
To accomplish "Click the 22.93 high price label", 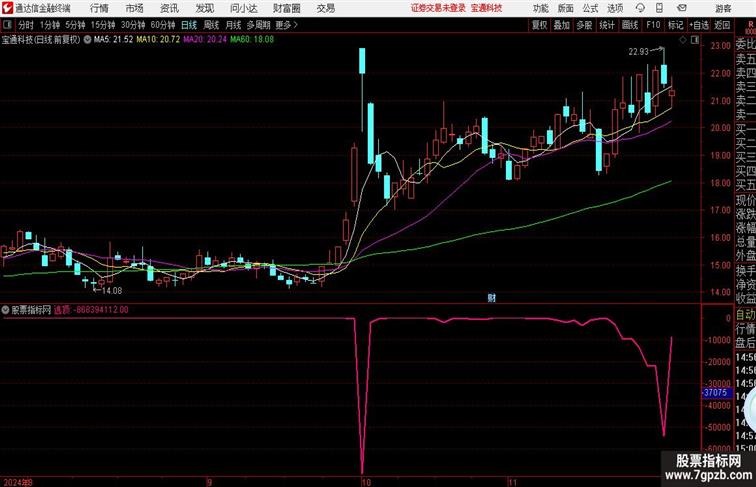I will click(638, 52).
